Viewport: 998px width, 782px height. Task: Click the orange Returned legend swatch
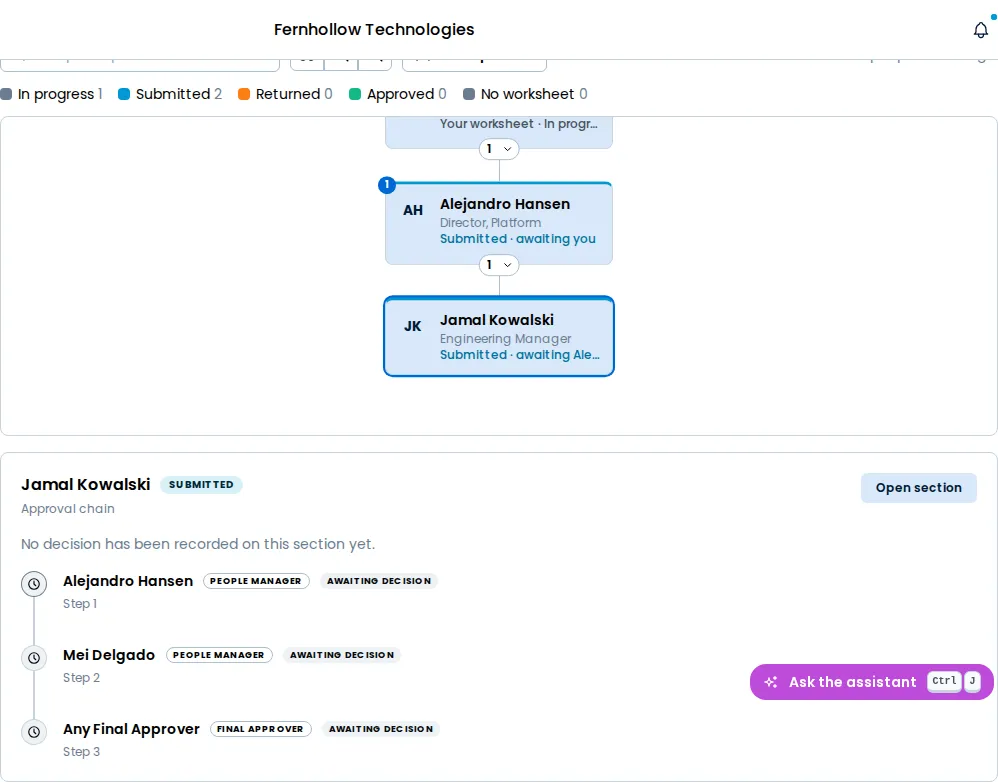pyautogui.click(x=244, y=94)
